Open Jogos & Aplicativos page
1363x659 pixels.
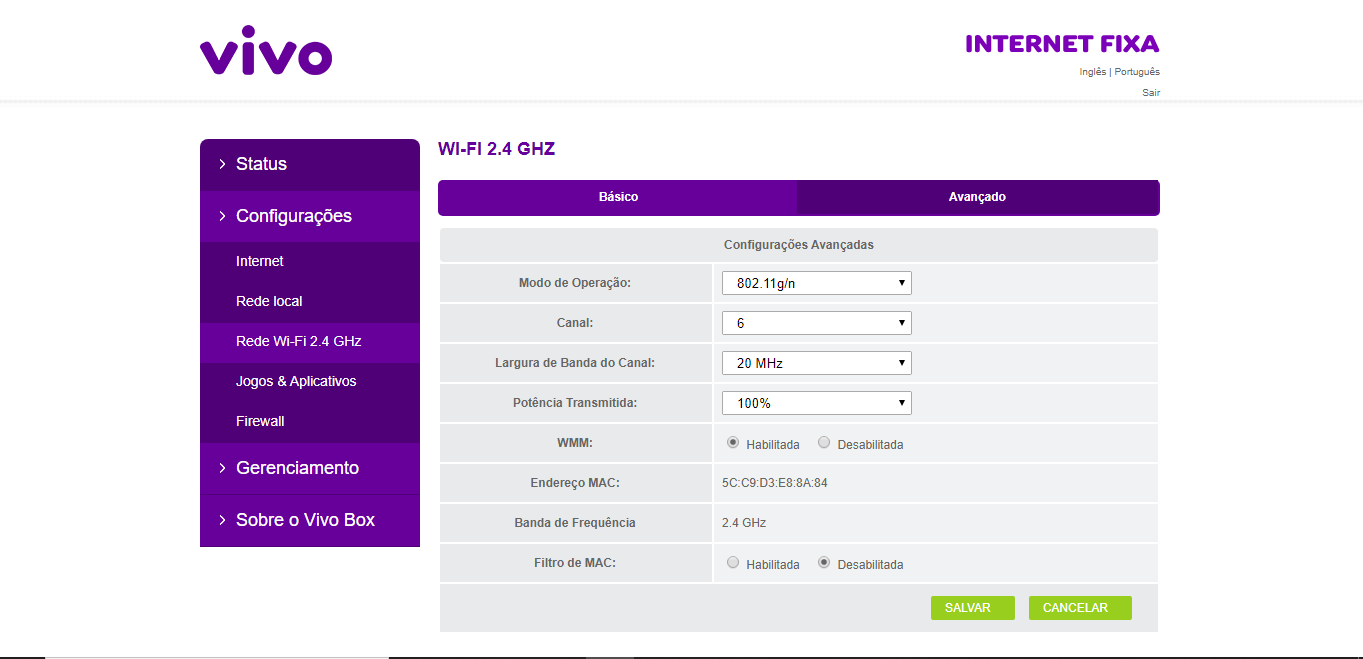[310, 382]
